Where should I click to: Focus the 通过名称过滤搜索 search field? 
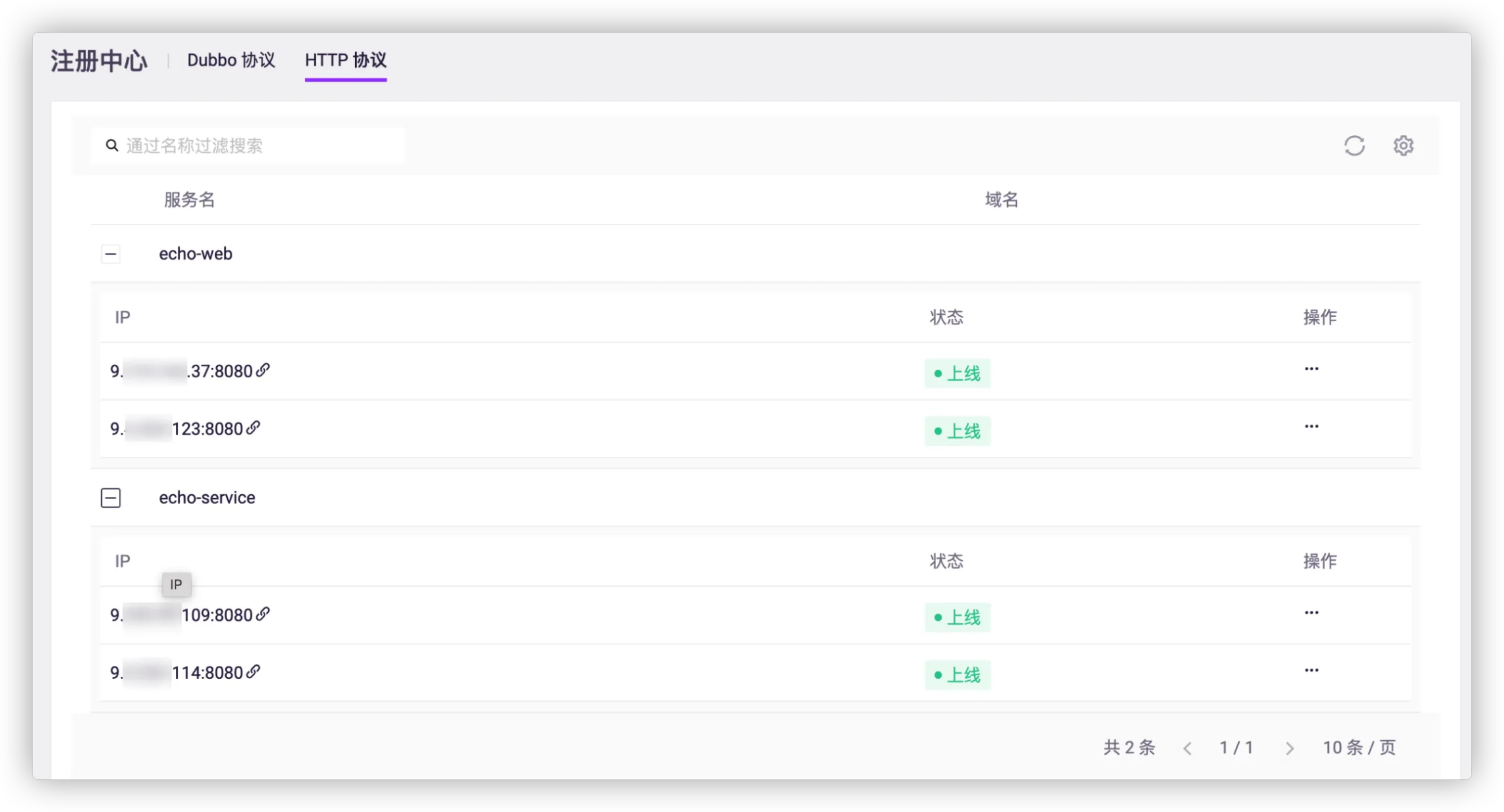click(261, 146)
